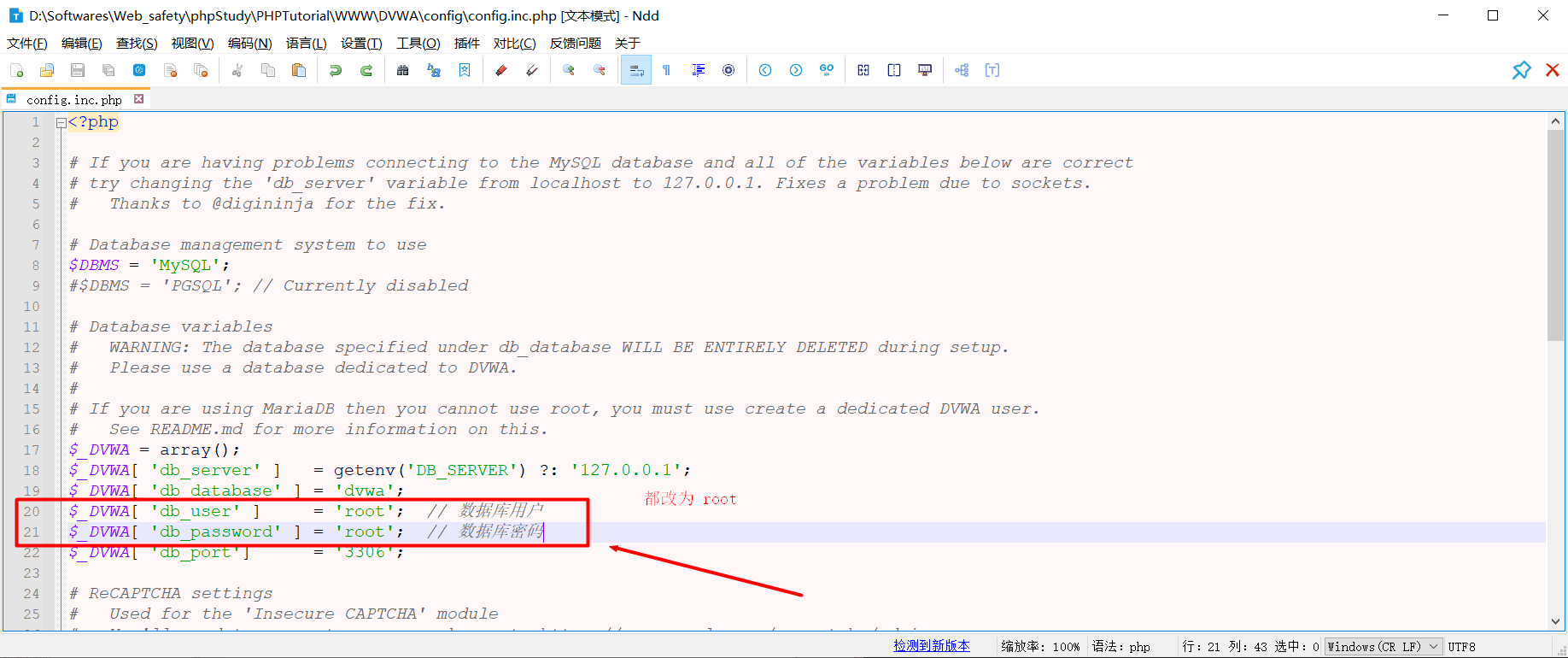Click the split-page brackets toolbar icon
This screenshot has height=658, width=1568.
(894, 70)
